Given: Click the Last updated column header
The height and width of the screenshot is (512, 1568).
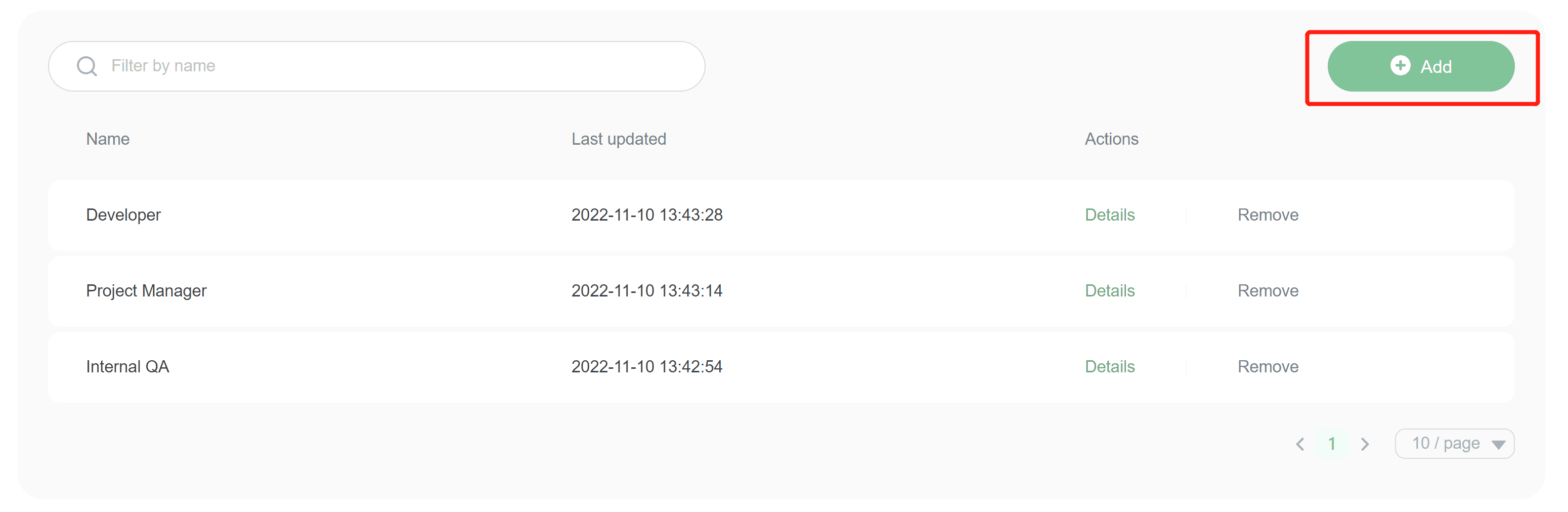Looking at the screenshot, I should click(x=619, y=139).
